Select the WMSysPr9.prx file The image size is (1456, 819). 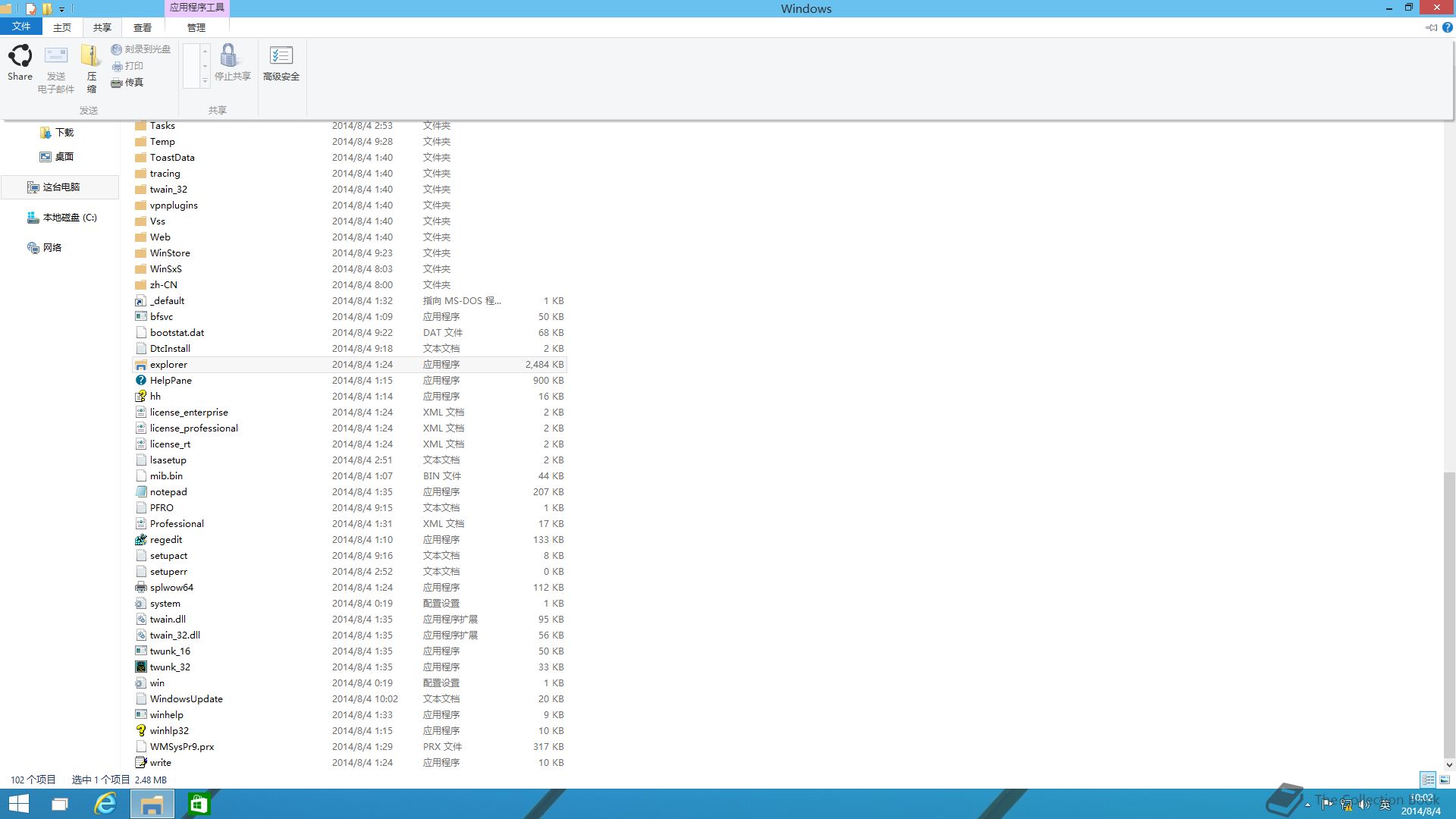click(x=350, y=747)
